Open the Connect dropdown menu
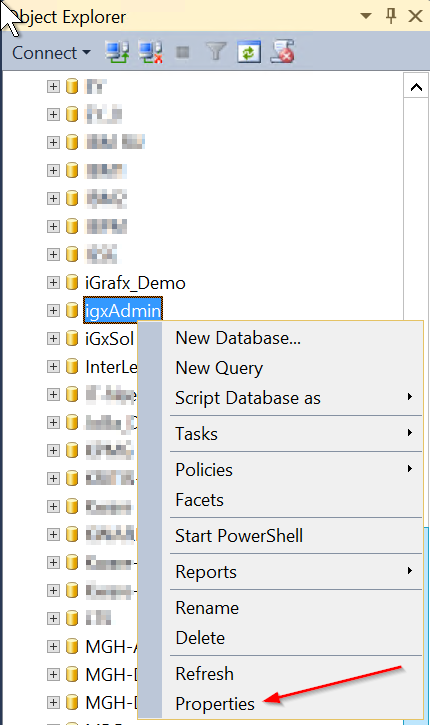Viewport: 430px width, 725px height. pyautogui.click(x=51, y=53)
